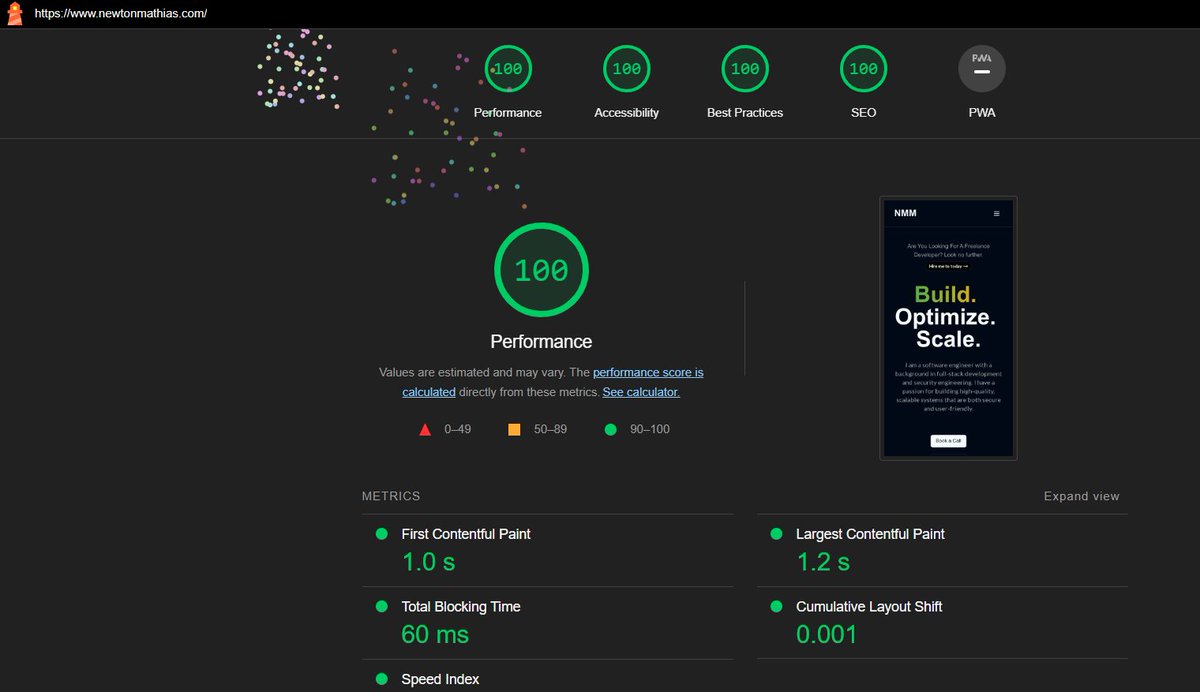Viewport: 1200px width, 692px height.
Task: Jump to the Best Practices score gauge
Action: tap(745, 69)
